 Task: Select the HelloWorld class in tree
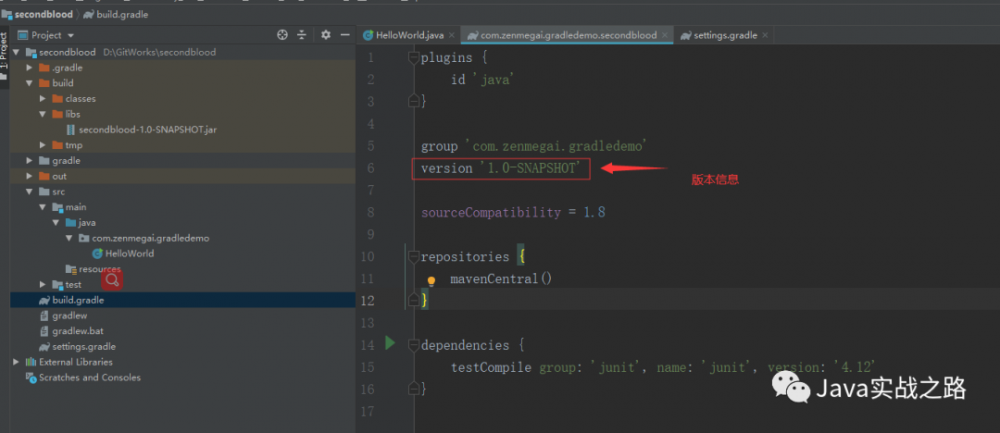[x=129, y=253]
